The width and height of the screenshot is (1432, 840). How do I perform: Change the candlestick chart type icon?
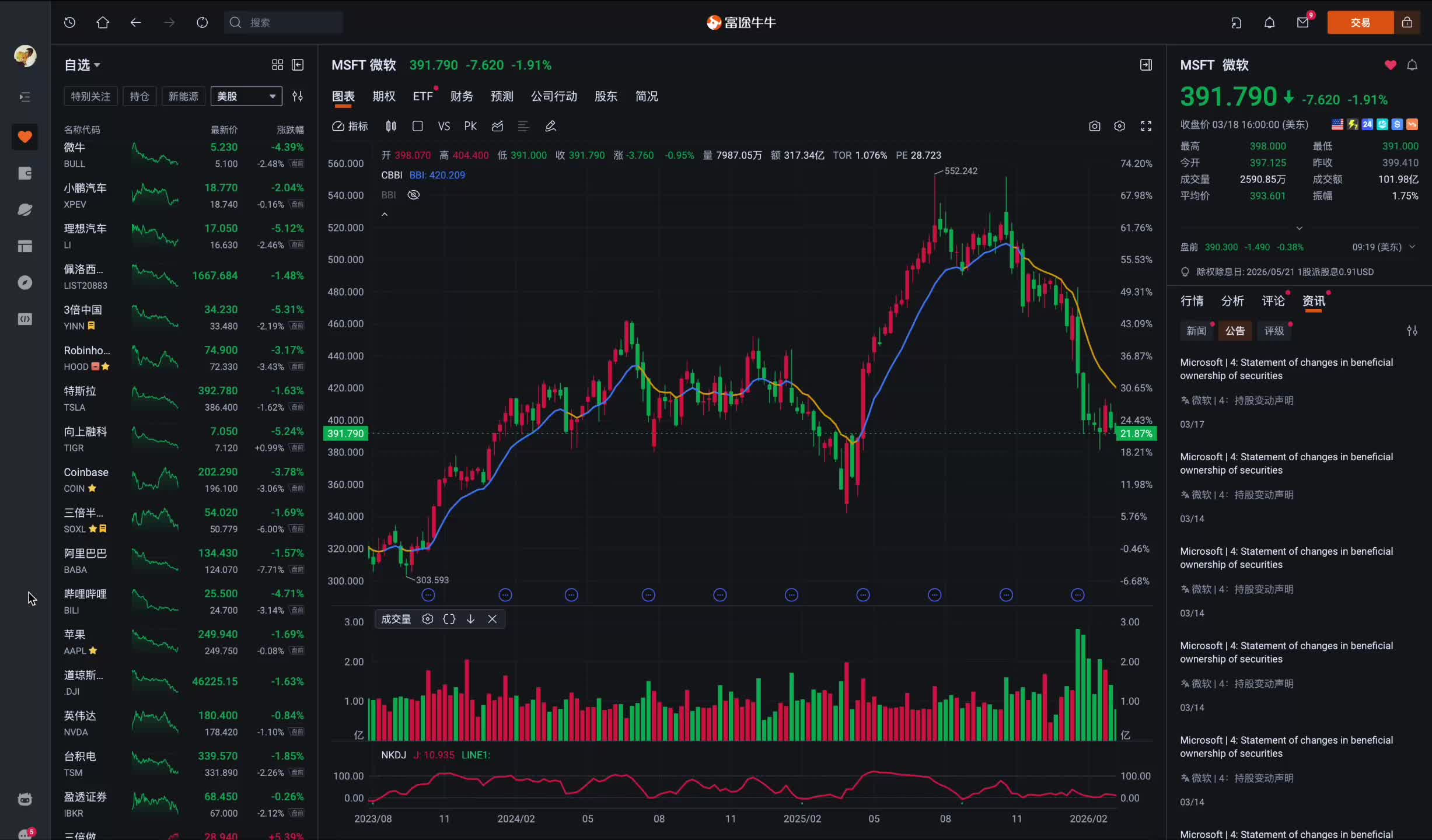391,127
